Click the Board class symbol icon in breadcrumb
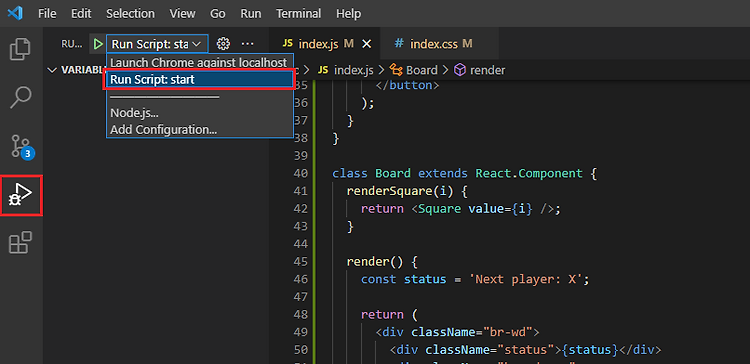The height and width of the screenshot is (364, 750). (397, 70)
